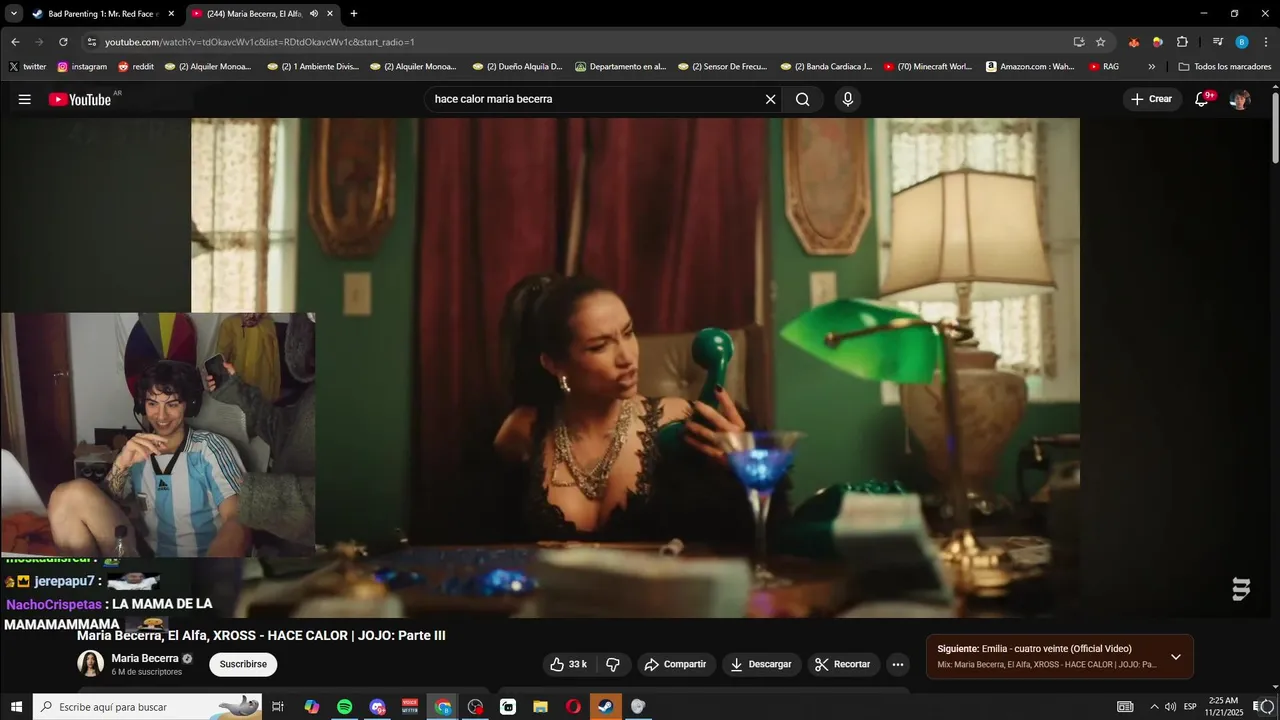Screen dimensions: 1280x720
Task: Switch the ESP input language indicator
Action: pyautogui.click(x=1190, y=707)
